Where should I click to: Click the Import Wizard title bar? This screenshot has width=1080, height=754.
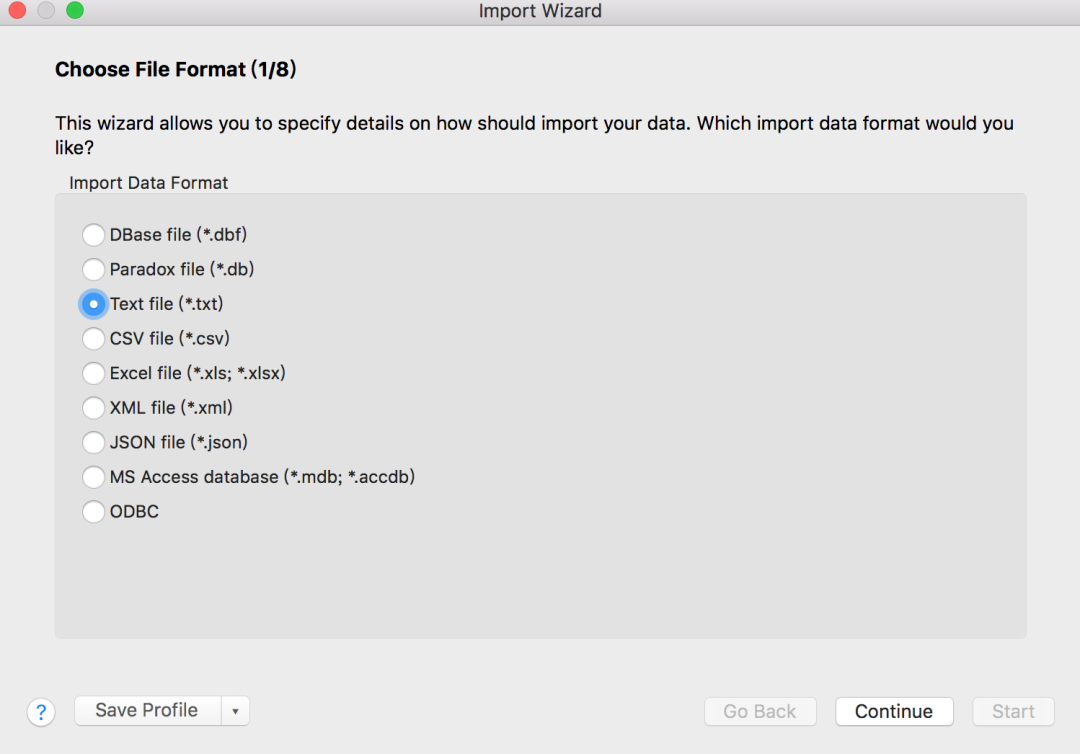tap(540, 12)
